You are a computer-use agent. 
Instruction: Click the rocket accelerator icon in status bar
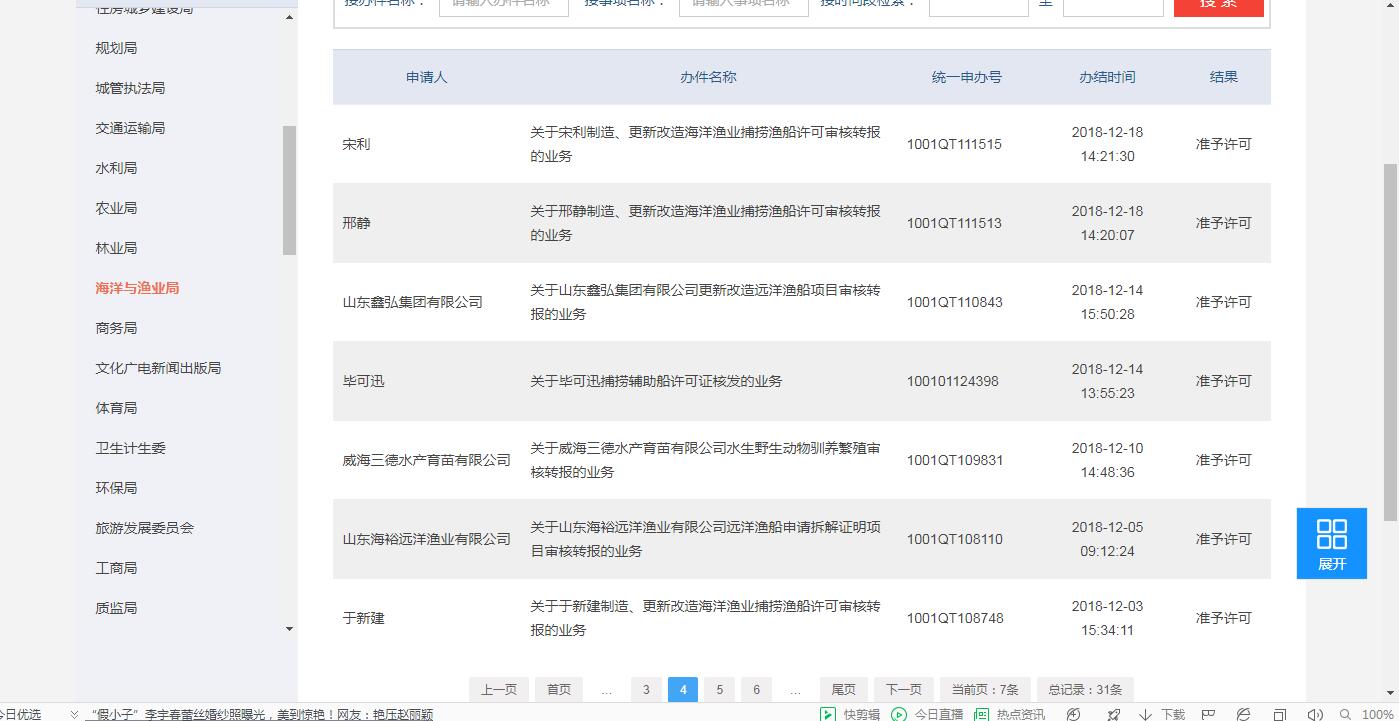tap(1113, 714)
